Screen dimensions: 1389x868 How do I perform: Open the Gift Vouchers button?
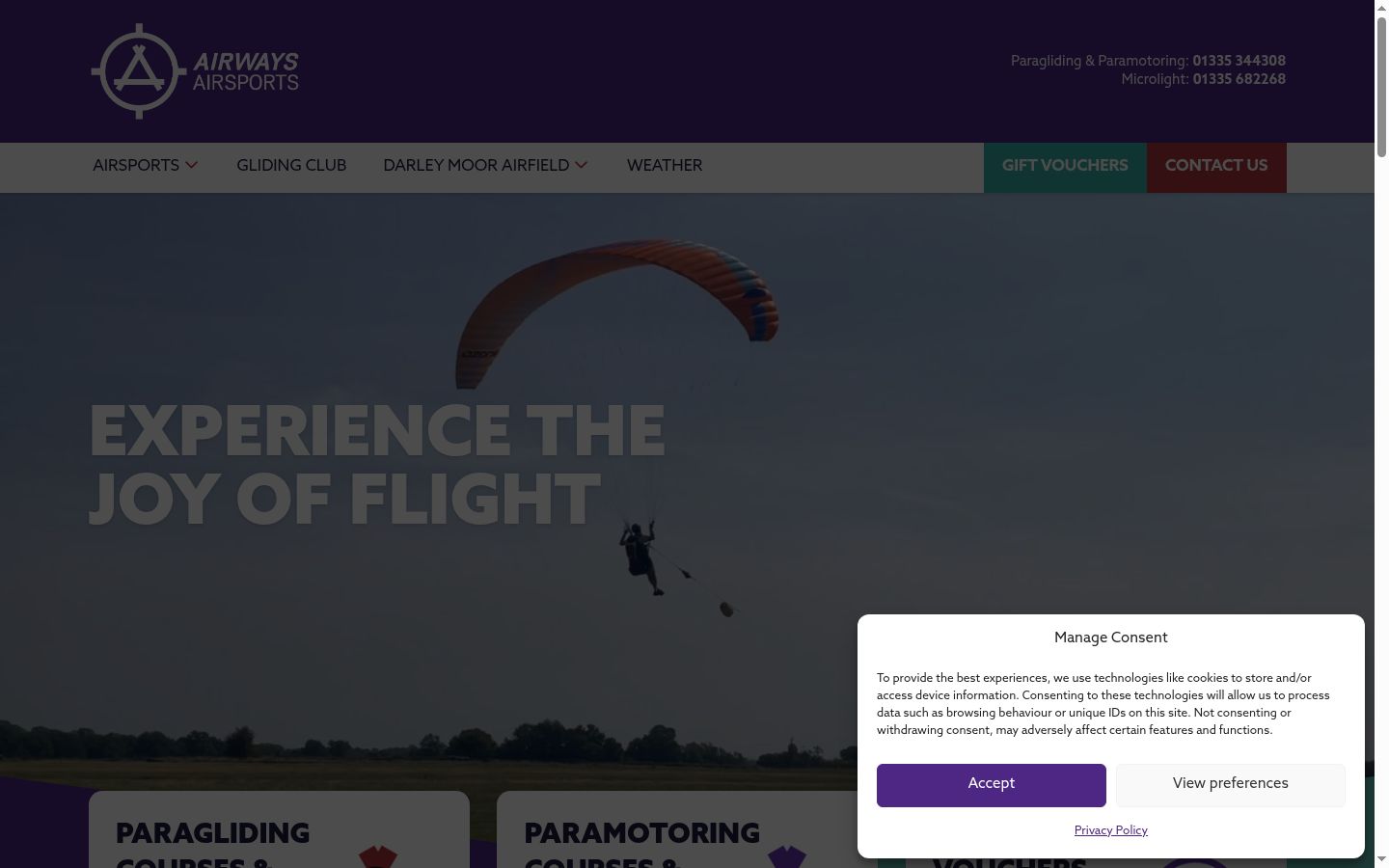(1065, 167)
